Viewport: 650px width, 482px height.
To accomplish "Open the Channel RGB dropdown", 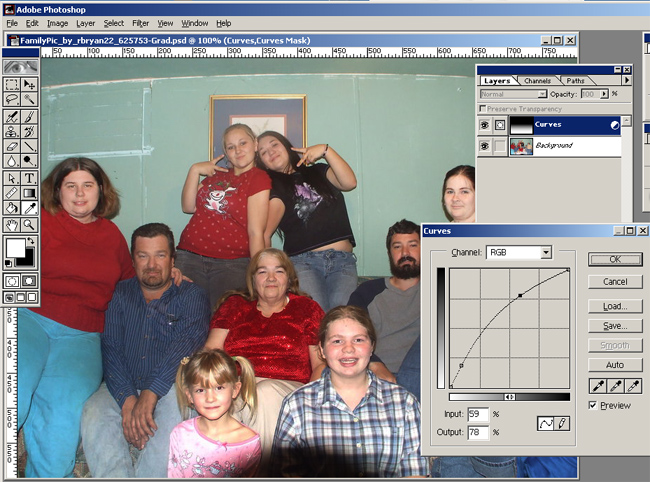I will pos(546,253).
